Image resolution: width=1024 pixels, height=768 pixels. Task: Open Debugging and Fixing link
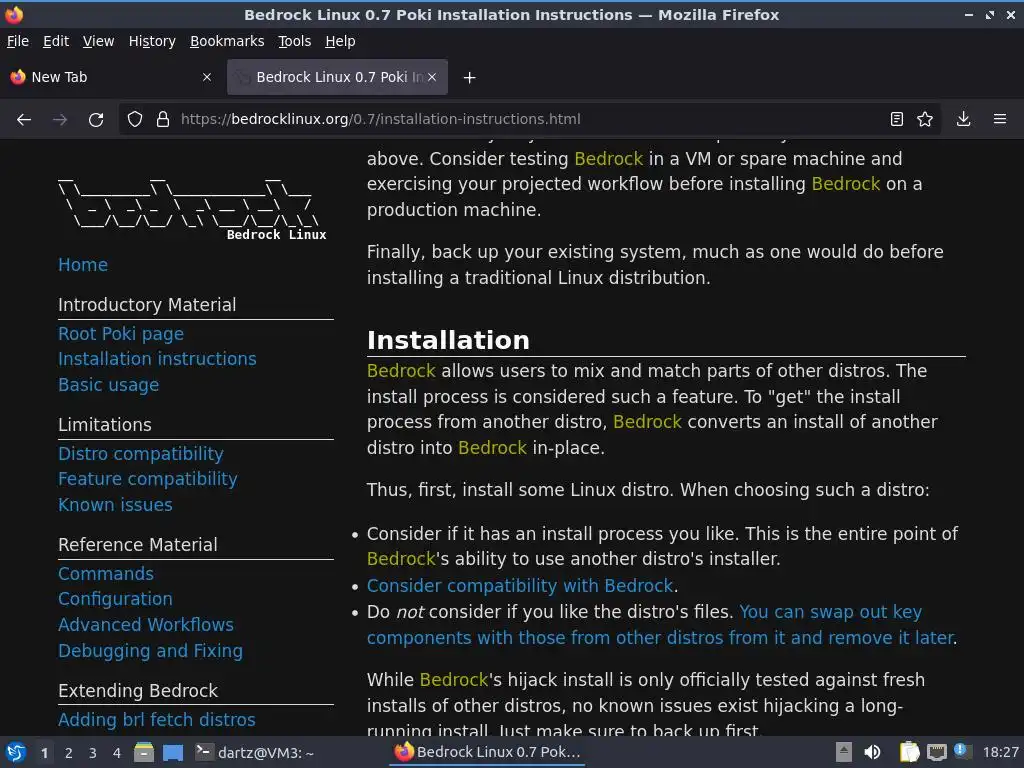coord(150,651)
